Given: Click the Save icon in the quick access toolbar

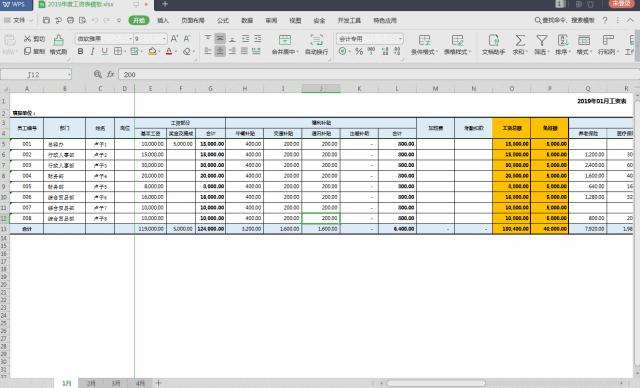Looking at the screenshot, I should point(46,20).
